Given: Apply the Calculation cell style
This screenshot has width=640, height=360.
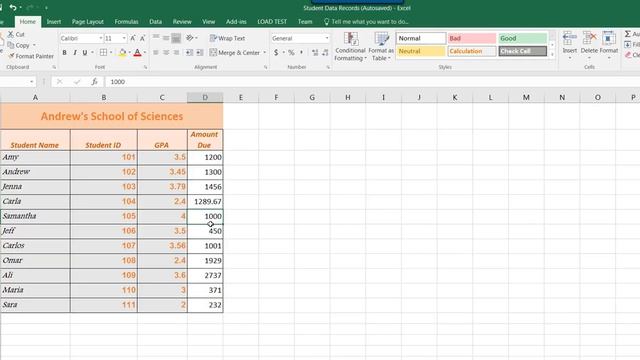Looking at the screenshot, I should pos(472,51).
